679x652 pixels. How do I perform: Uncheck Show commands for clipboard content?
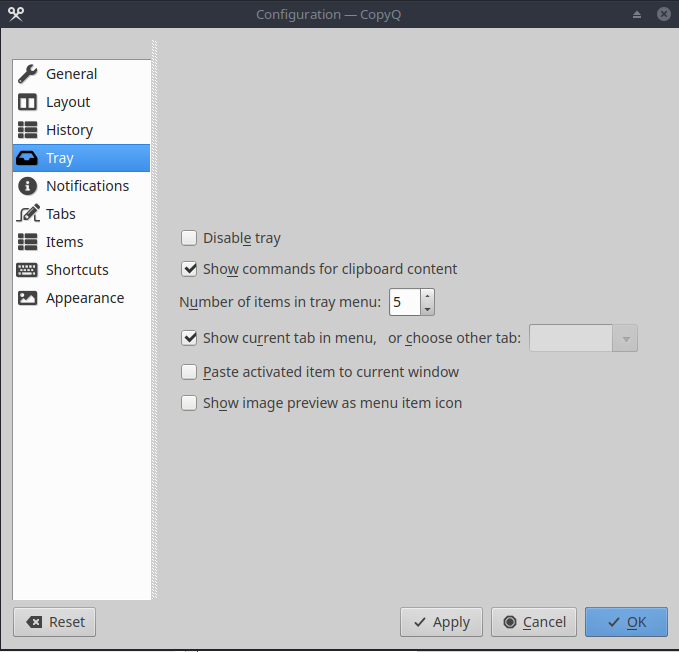[x=189, y=269]
